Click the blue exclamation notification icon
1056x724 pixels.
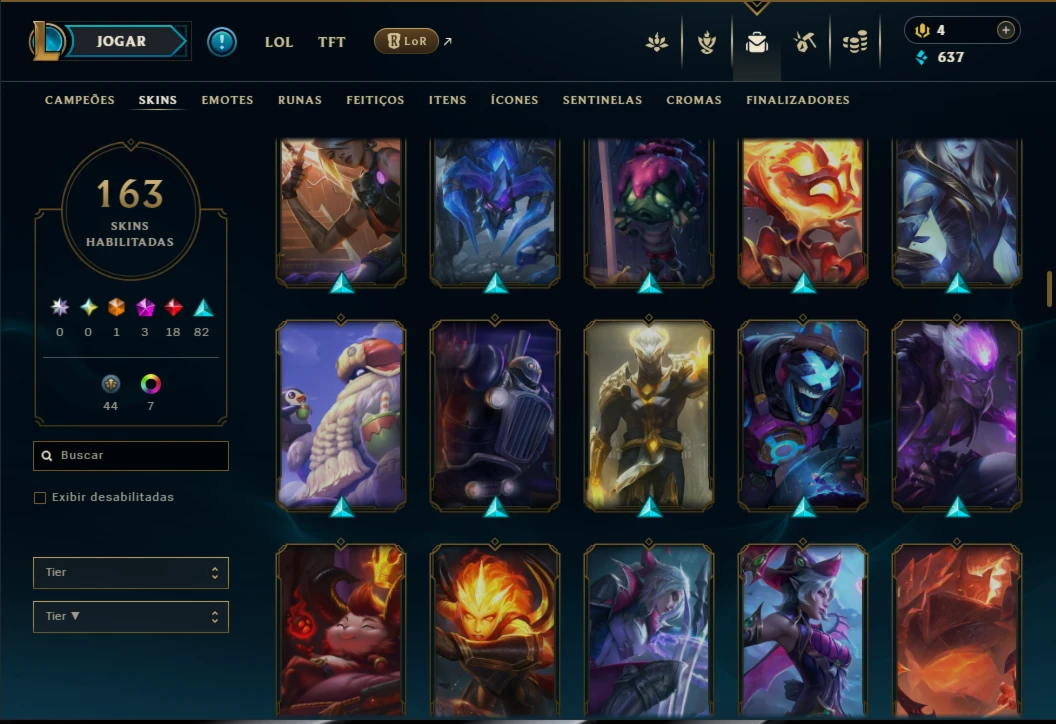pyautogui.click(x=222, y=42)
